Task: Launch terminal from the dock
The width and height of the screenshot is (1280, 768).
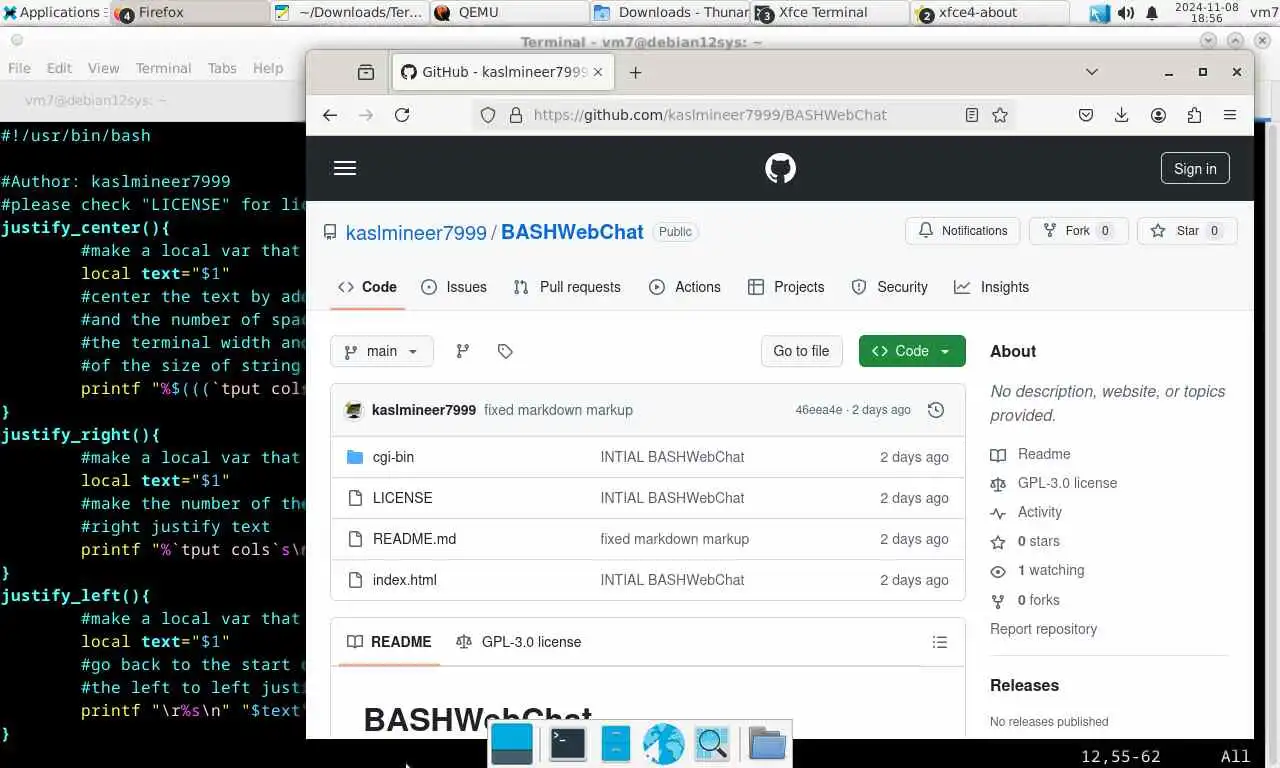Action: coord(568,744)
